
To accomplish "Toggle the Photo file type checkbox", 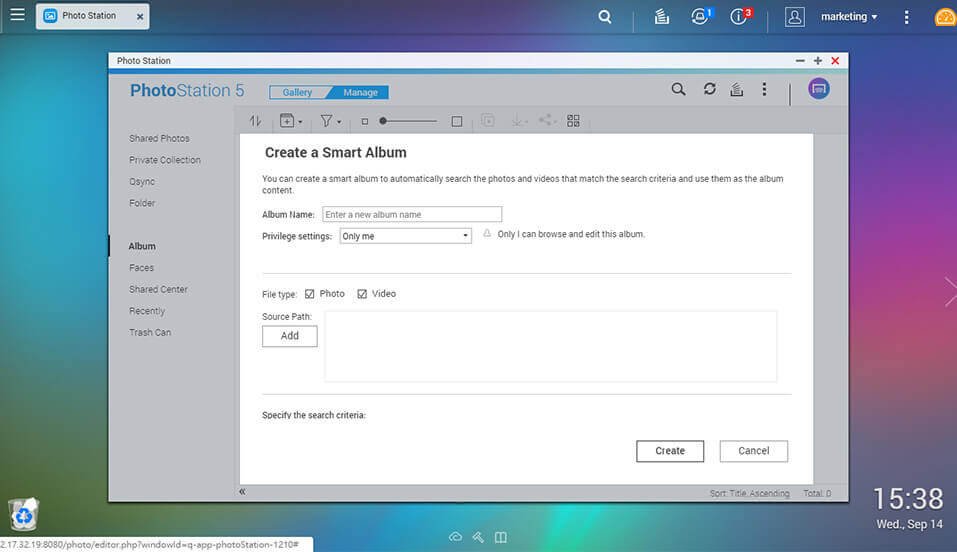I will [309, 294].
